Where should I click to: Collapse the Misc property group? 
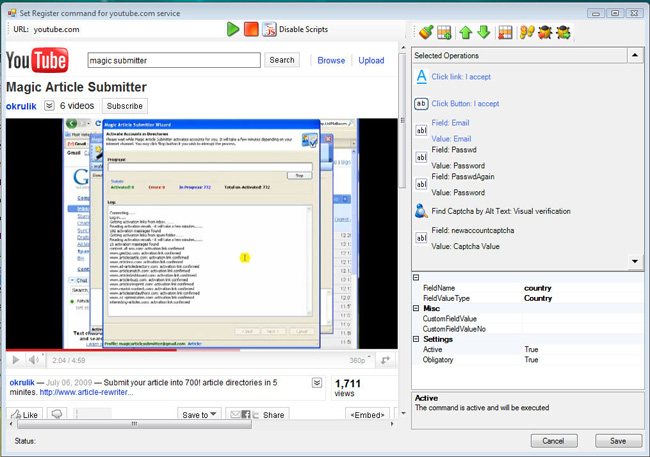point(416,308)
